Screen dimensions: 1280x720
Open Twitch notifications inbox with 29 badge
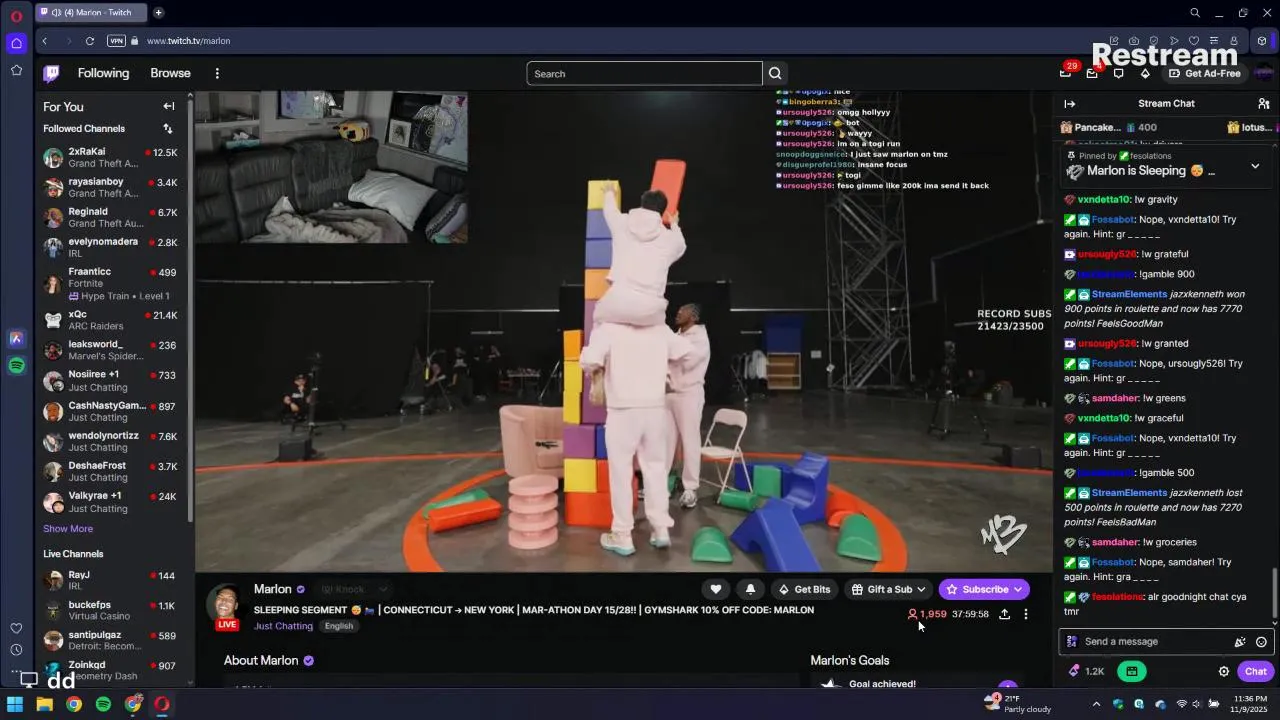(1066, 72)
